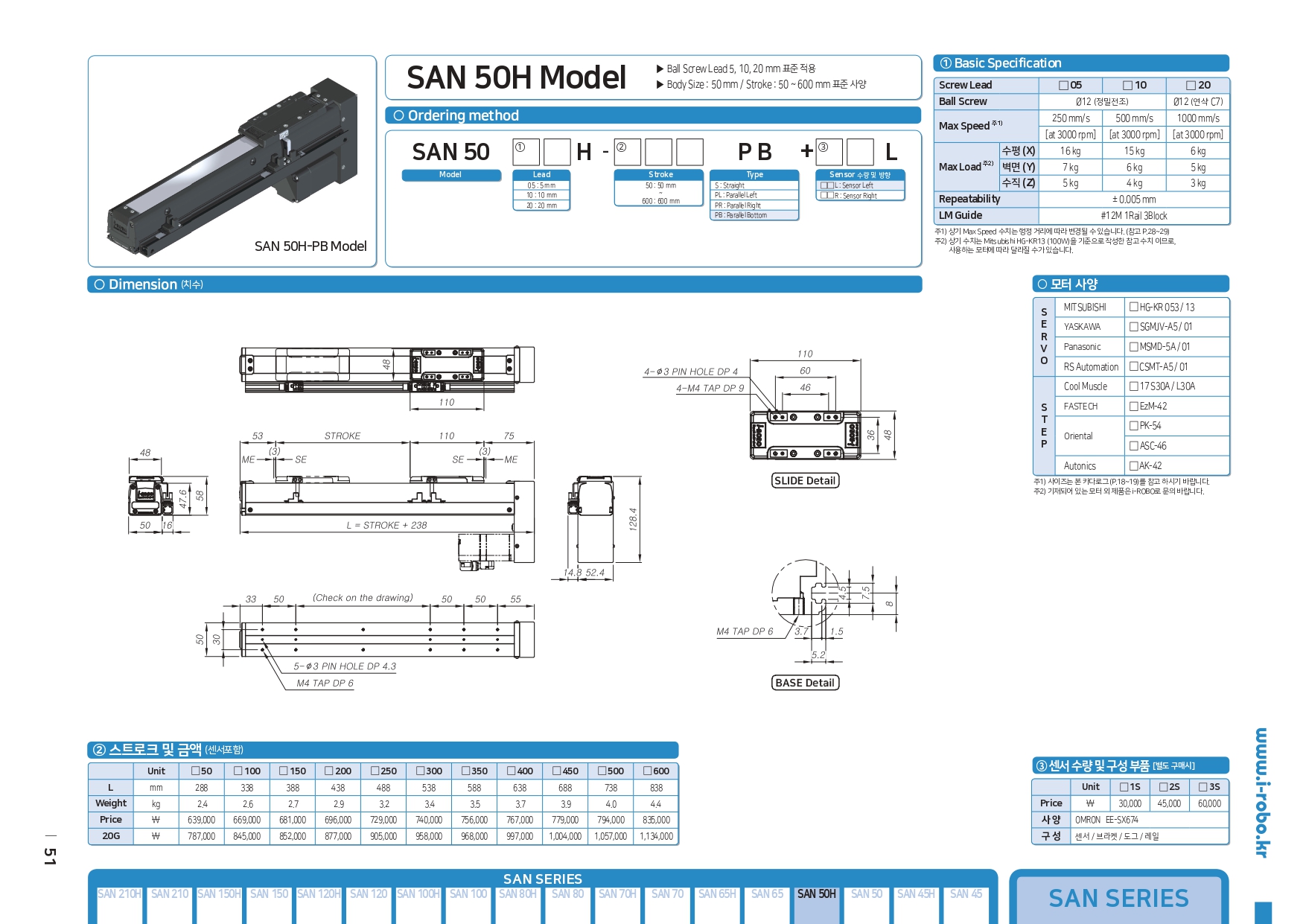Check the Mitsubishi HG-KR 053/13 motor box

pyautogui.click(x=1134, y=307)
